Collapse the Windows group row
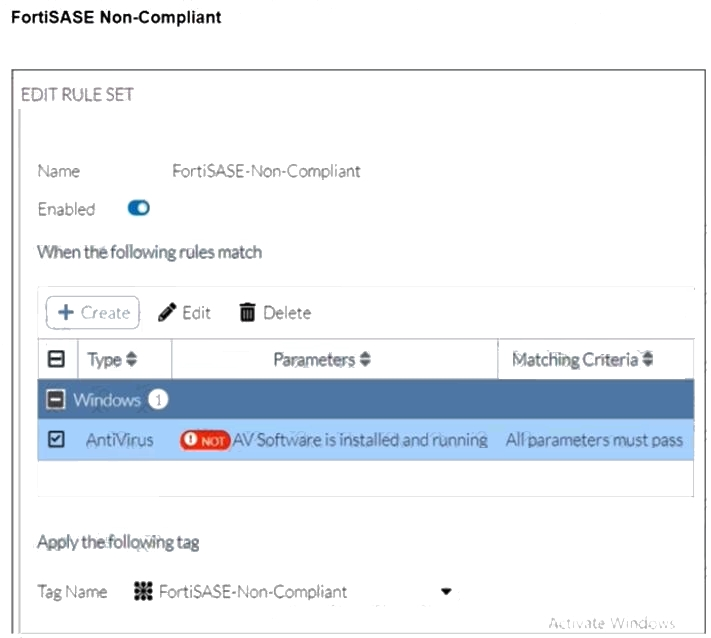This screenshot has width=711, height=638. (x=56, y=399)
